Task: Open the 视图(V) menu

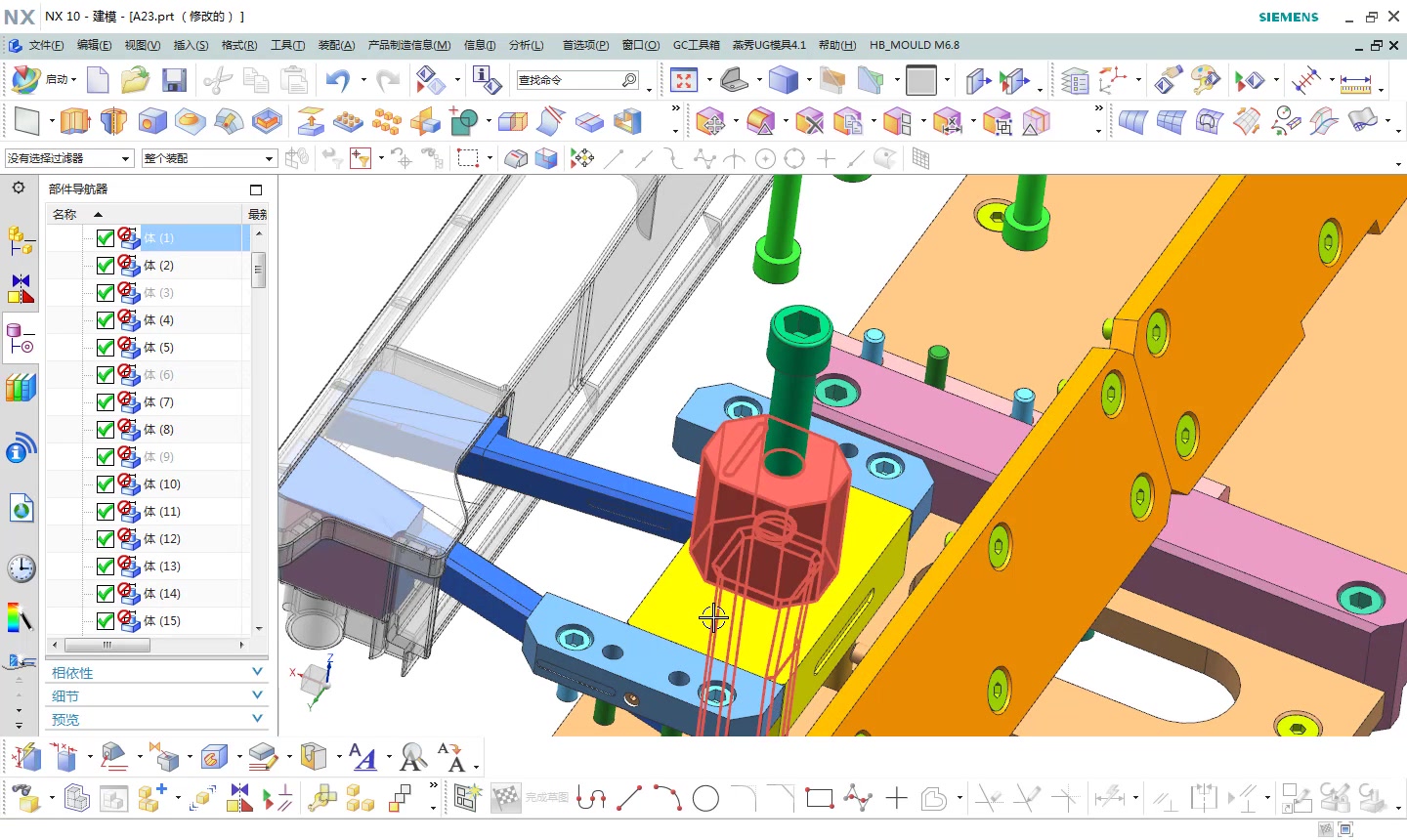Action: 142,45
